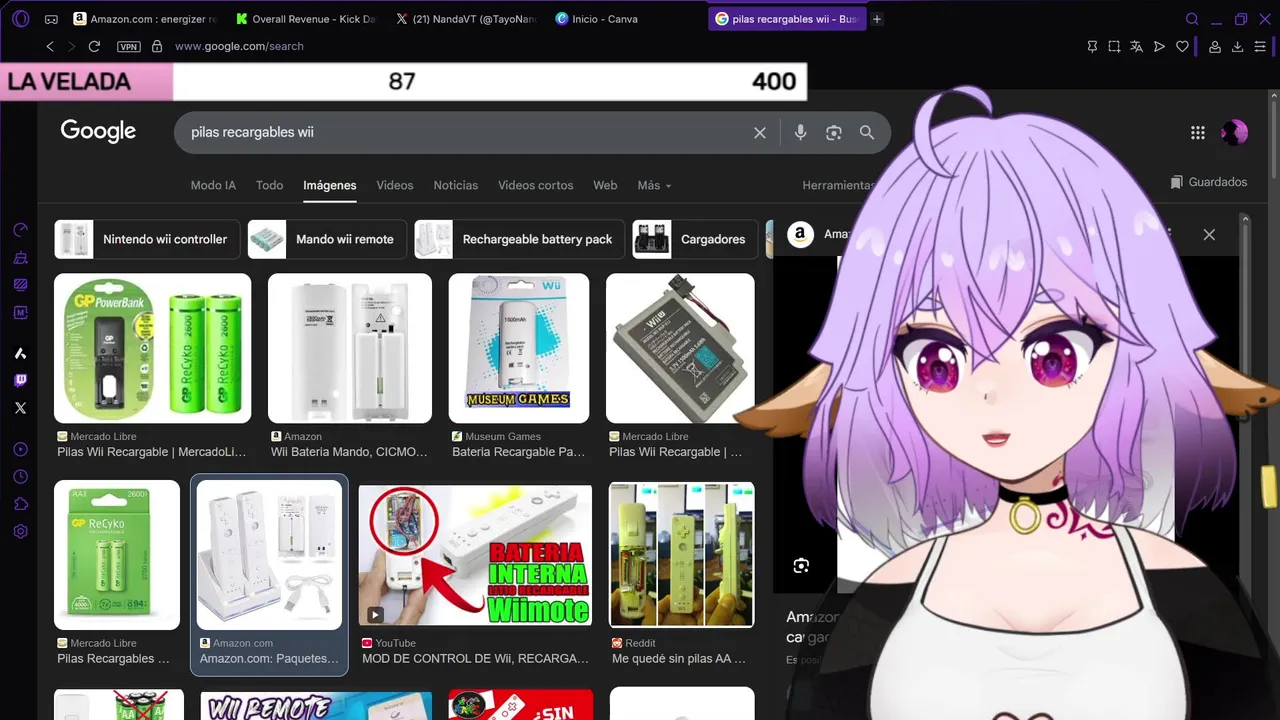Open the profile icon in browser toolbar

1215,46
